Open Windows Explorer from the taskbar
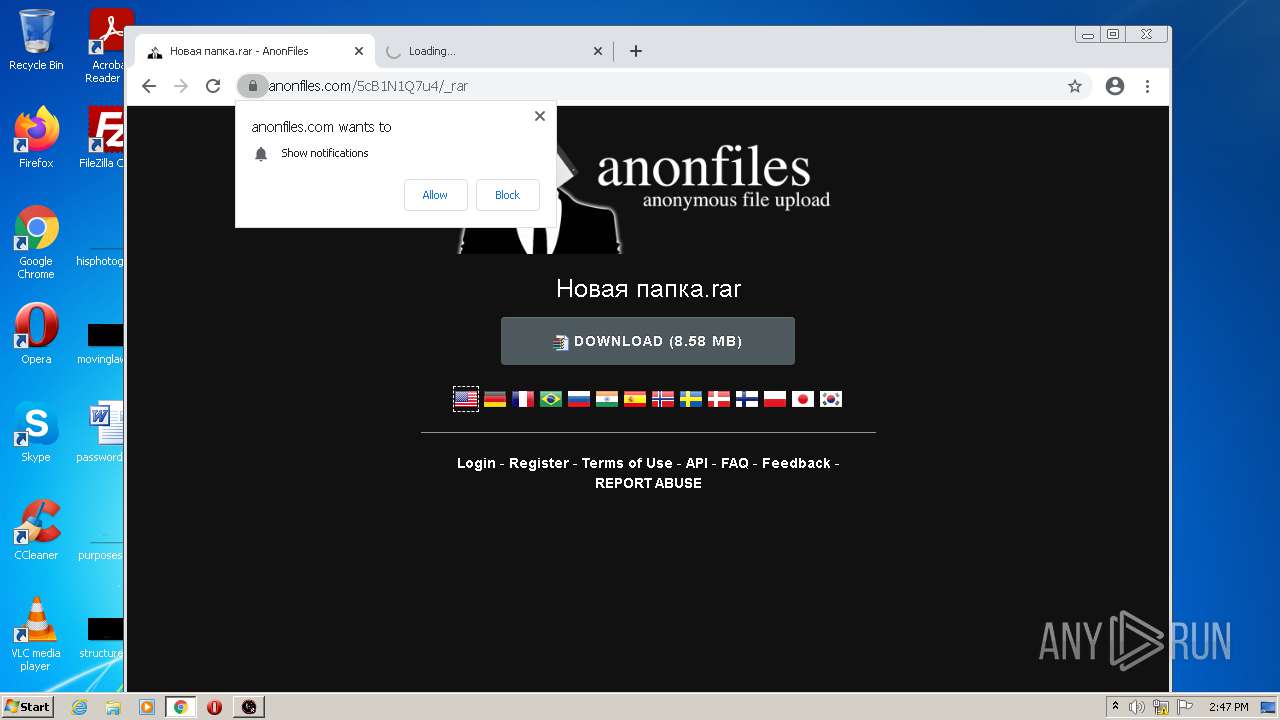 click(113, 707)
